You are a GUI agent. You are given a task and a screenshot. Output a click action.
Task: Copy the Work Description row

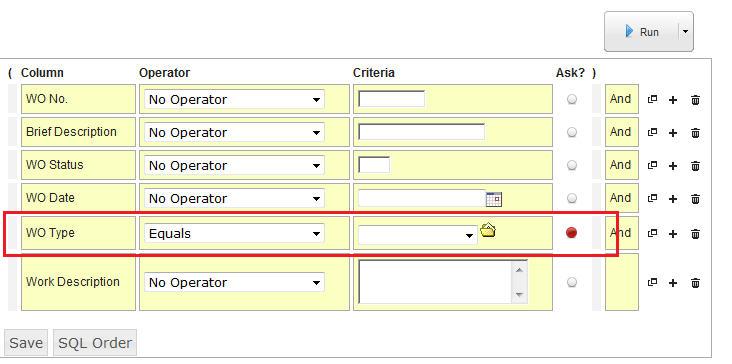pyautogui.click(x=653, y=282)
